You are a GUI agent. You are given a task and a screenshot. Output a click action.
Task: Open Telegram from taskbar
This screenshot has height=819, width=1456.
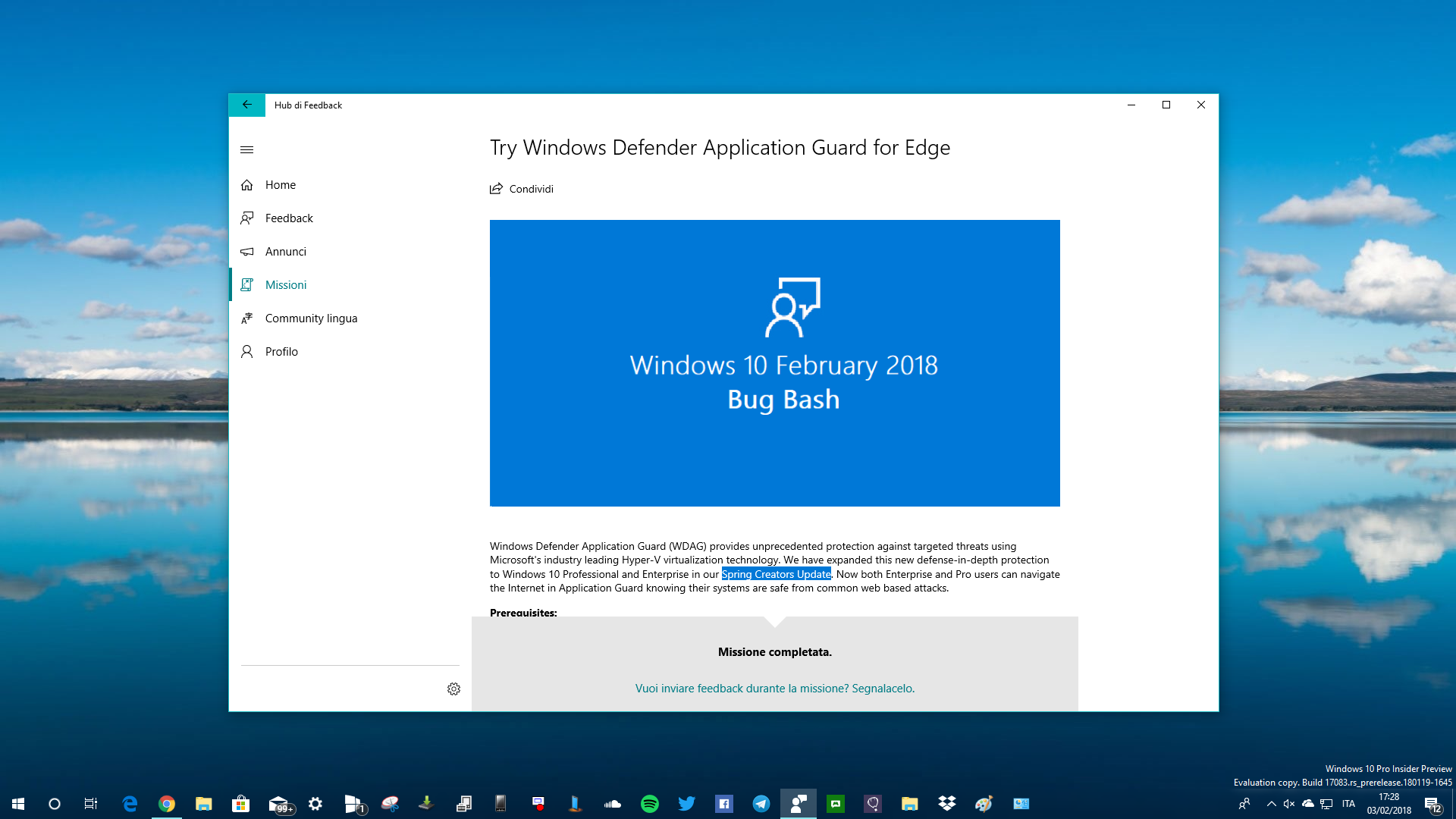click(x=761, y=804)
